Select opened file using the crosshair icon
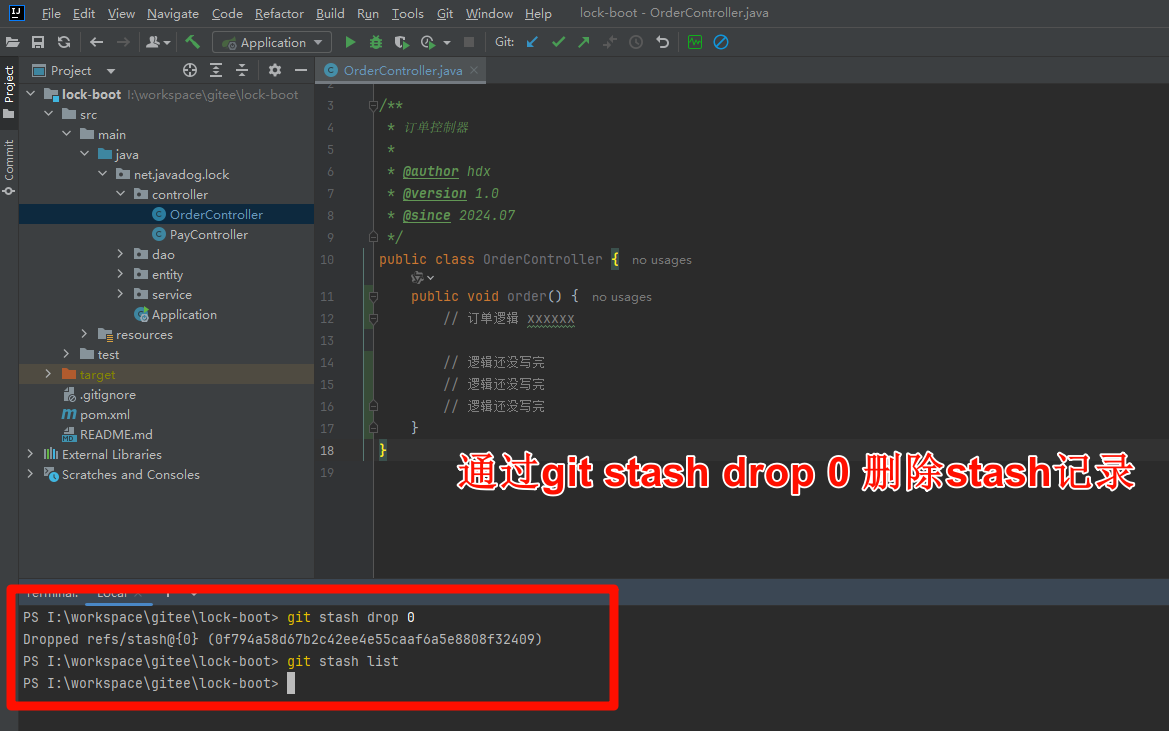The height and width of the screenshot is (731, 1169). pos(189,70)
